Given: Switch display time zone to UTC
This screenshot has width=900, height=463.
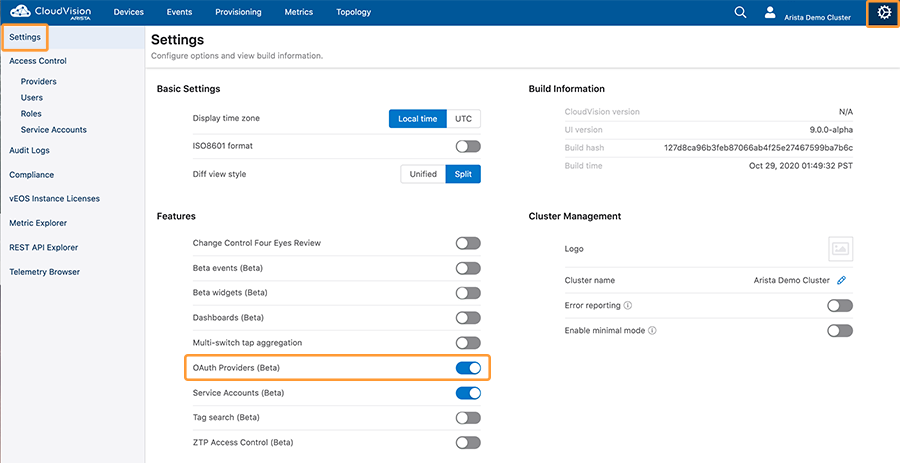Looking at the screenshot, I should (463, 119).
